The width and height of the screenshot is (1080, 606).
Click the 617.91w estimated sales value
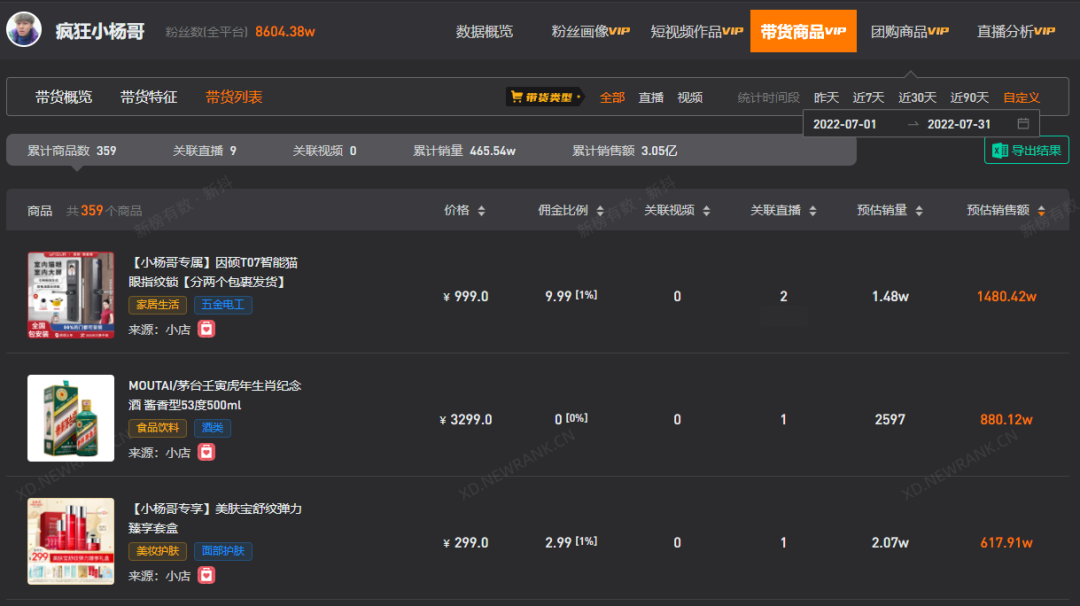click(1006, 543)
